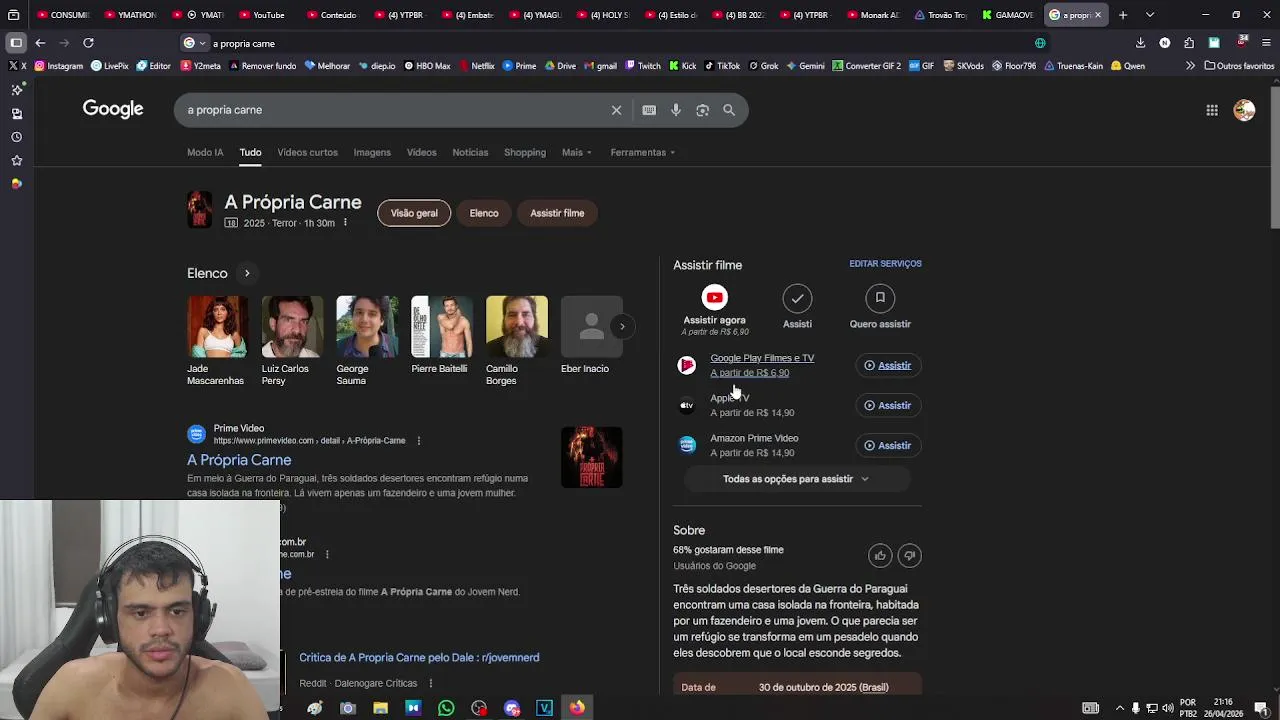Select the Visão geral chip
Image resolution: width=1280 pixels, height=720 pixels.
pyautogui.click(x=414, y=213)
